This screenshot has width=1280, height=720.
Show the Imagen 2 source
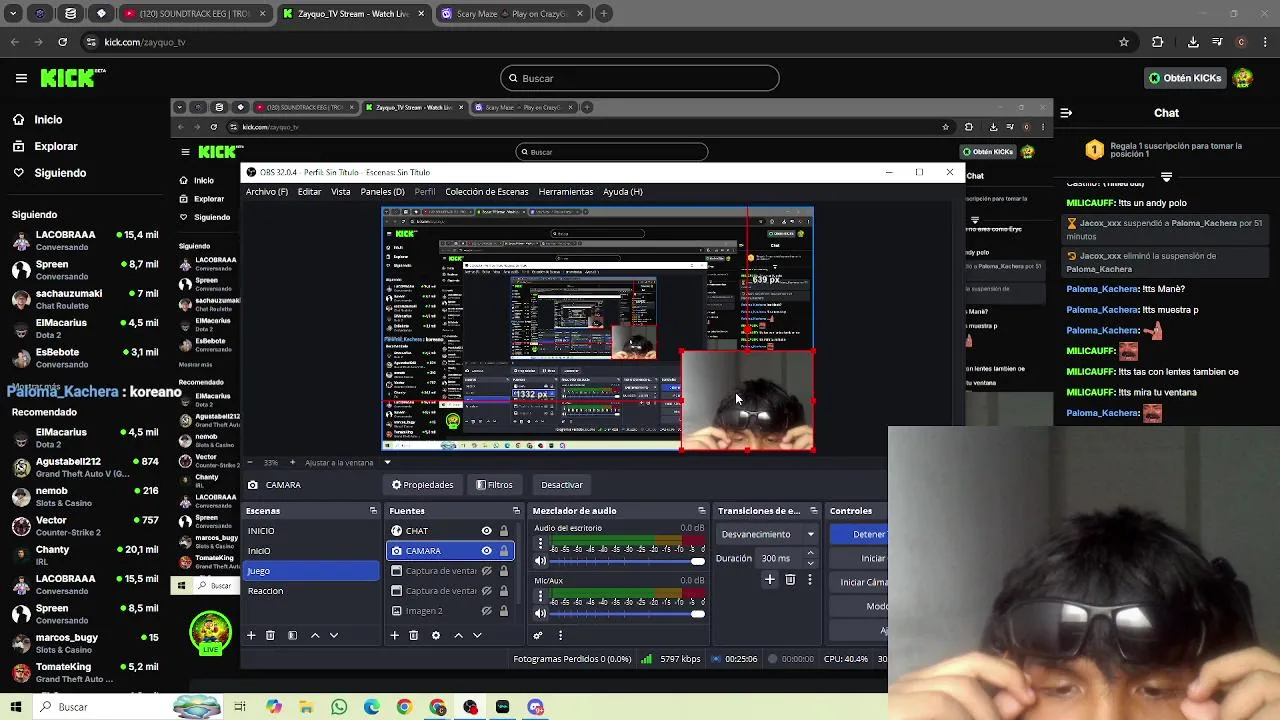pos(487,611)
